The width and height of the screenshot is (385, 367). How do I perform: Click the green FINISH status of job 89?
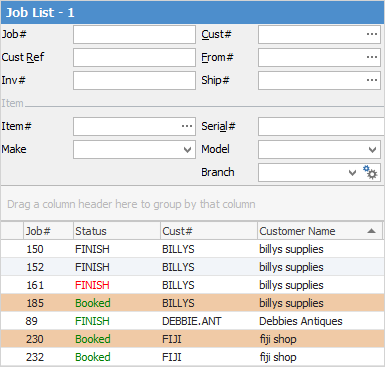click(92, 321)
